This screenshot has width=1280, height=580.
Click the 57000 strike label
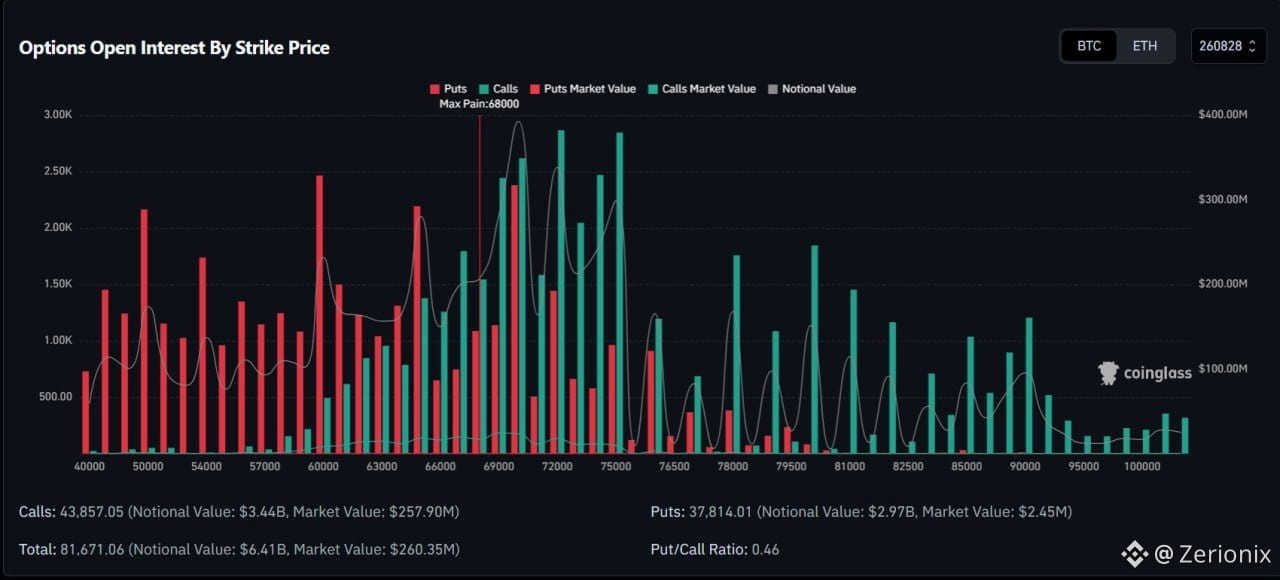pyautogui.click(x=264, y=466)
